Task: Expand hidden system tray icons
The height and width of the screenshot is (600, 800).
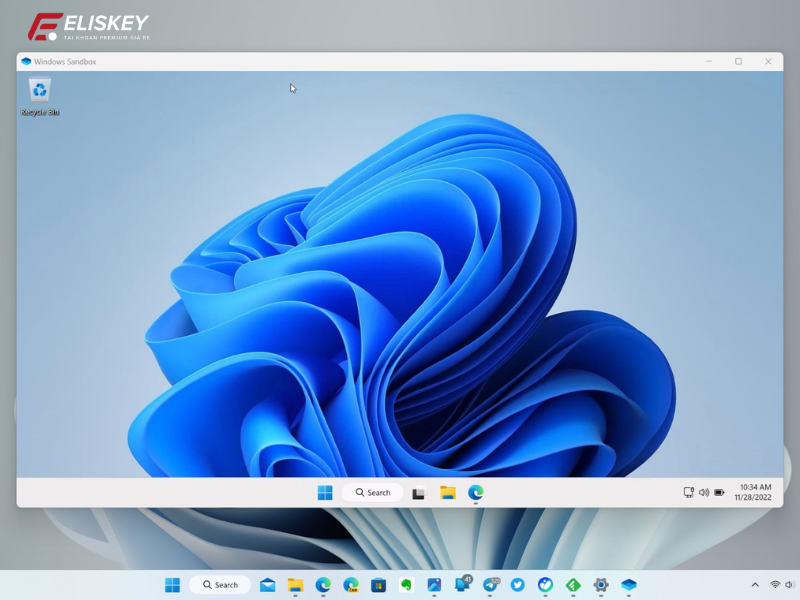Action: point(755,585)
